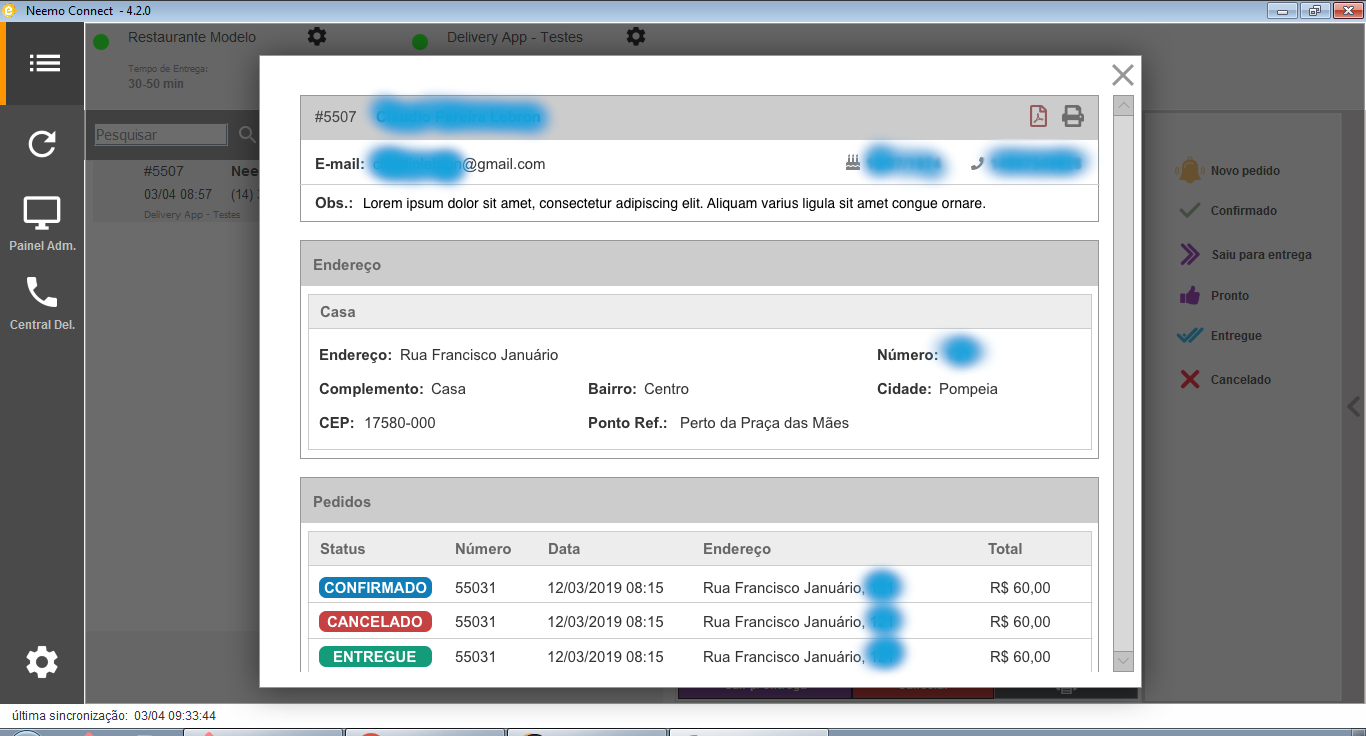Screen dimensions: 1366x736
Task: Open Restaurante Modelo settings gear
Action: pyautogui.click(x=317, y=36)
